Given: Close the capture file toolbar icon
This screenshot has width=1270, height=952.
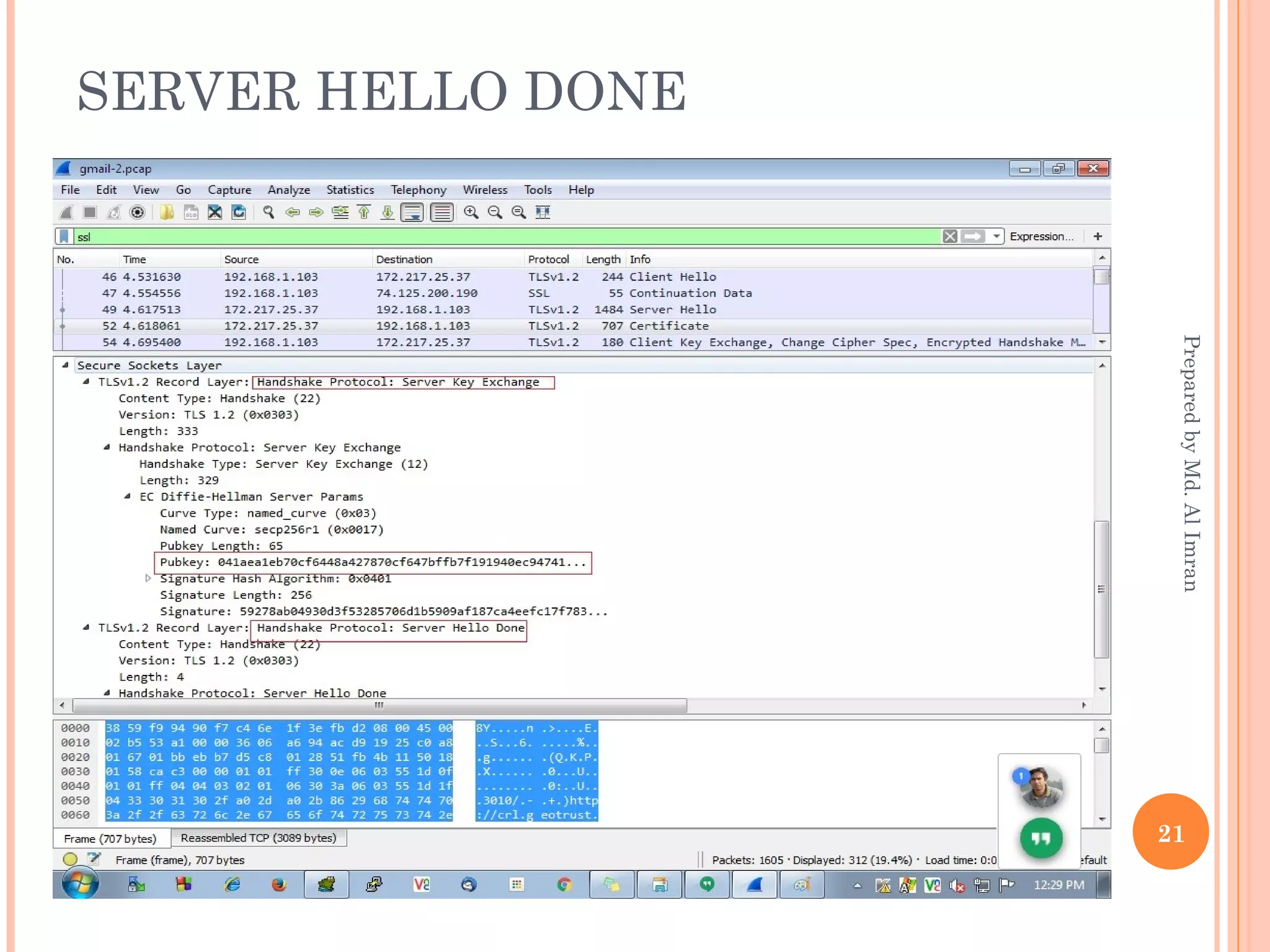Looking at the screenshot, I should pyautogui.click(x=215, y=213).
